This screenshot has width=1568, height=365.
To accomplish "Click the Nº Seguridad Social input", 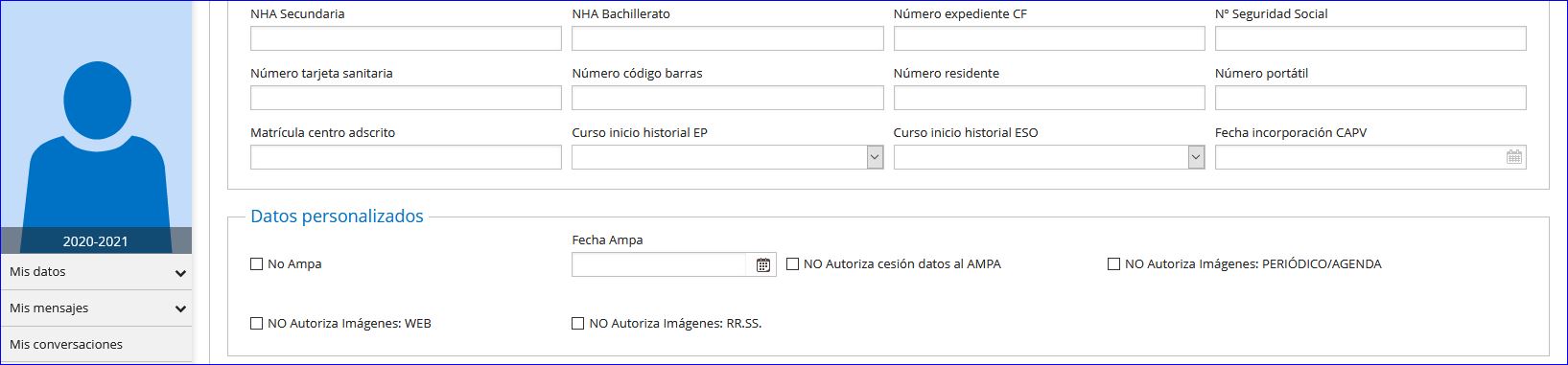I will coord(1370,38).
